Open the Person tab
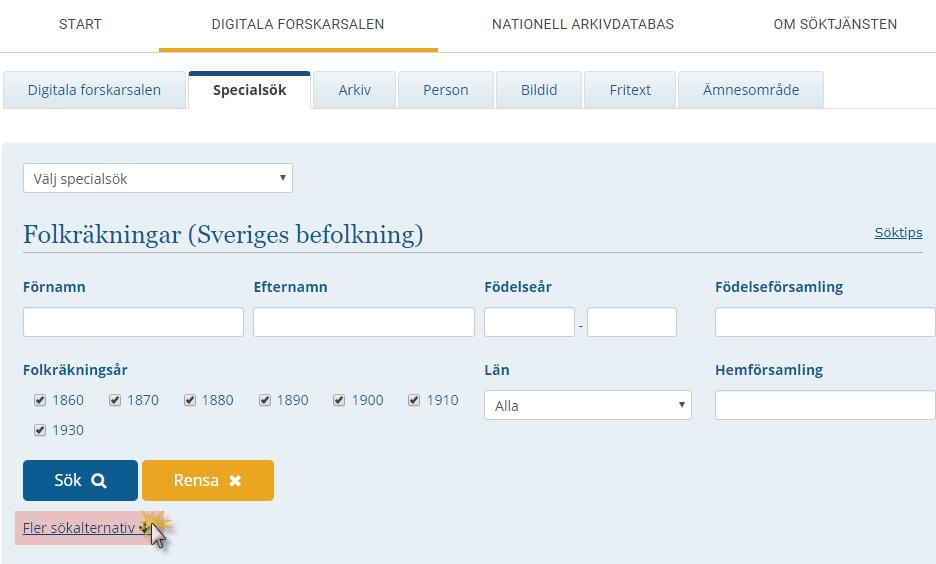 [445, 90]
